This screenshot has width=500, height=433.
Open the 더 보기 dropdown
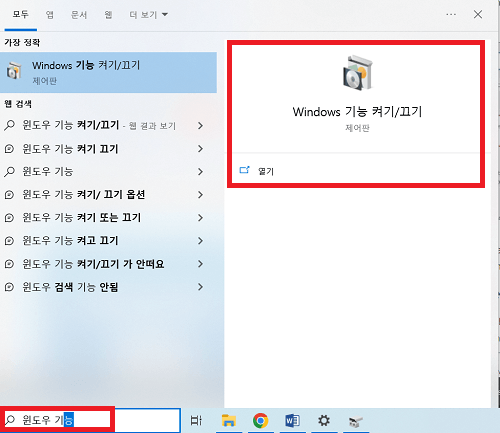148,15
